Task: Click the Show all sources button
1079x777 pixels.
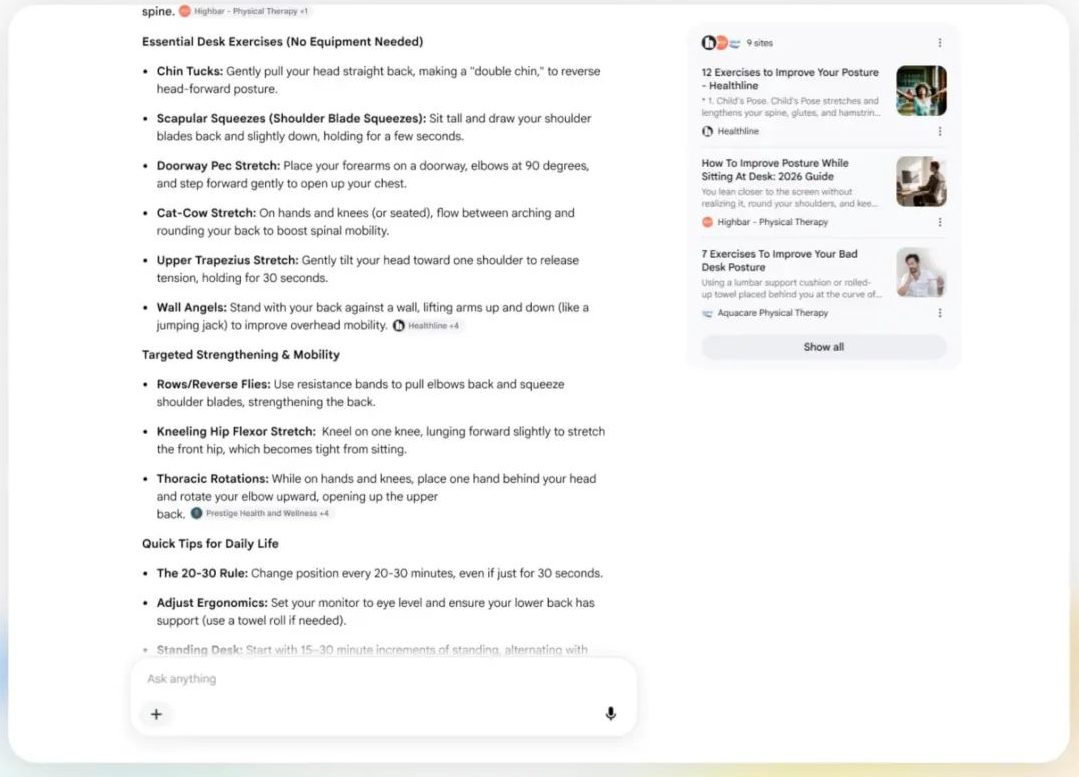Action: coord(824,347)
